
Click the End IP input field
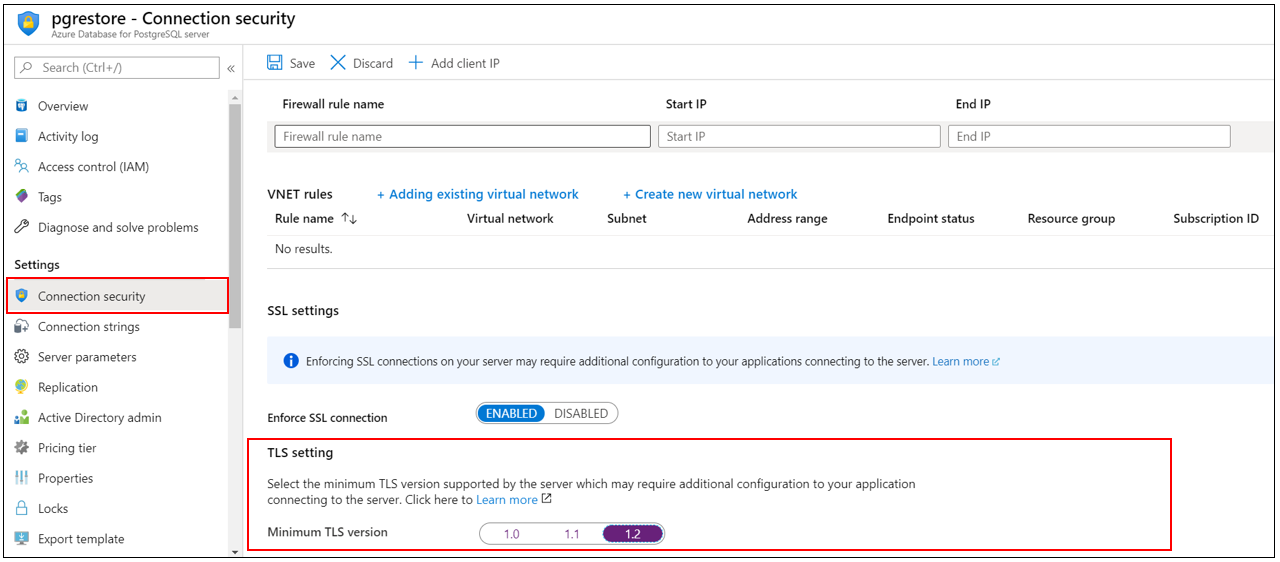click(1089, 136)
